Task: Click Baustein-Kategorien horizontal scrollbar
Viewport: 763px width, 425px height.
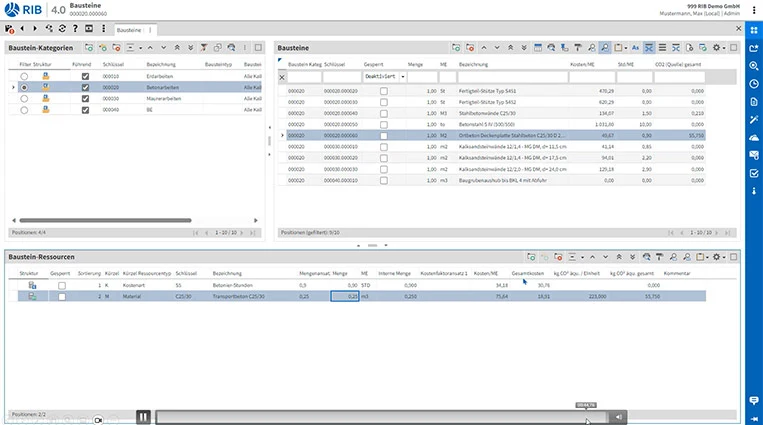Action: coord(105,221)
